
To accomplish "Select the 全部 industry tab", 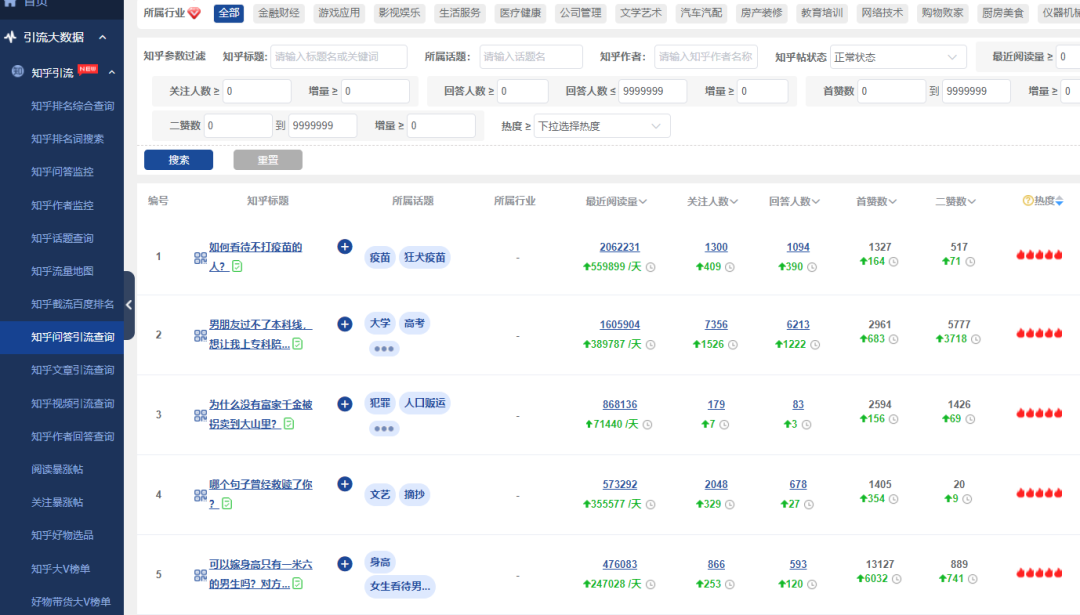I will click(x=229, y=13).
